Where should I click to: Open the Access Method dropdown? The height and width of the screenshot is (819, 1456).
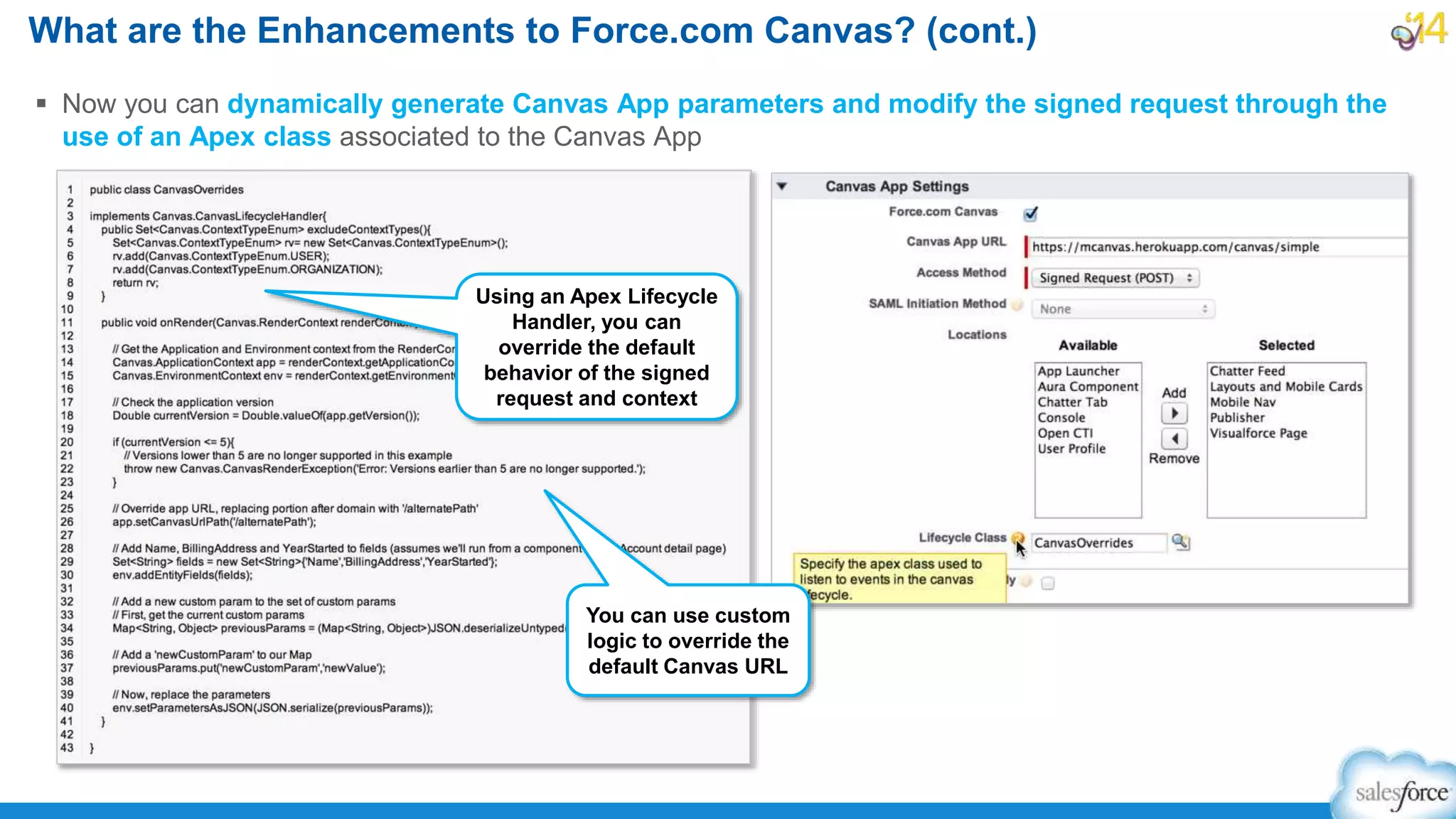coord(1115,278)
